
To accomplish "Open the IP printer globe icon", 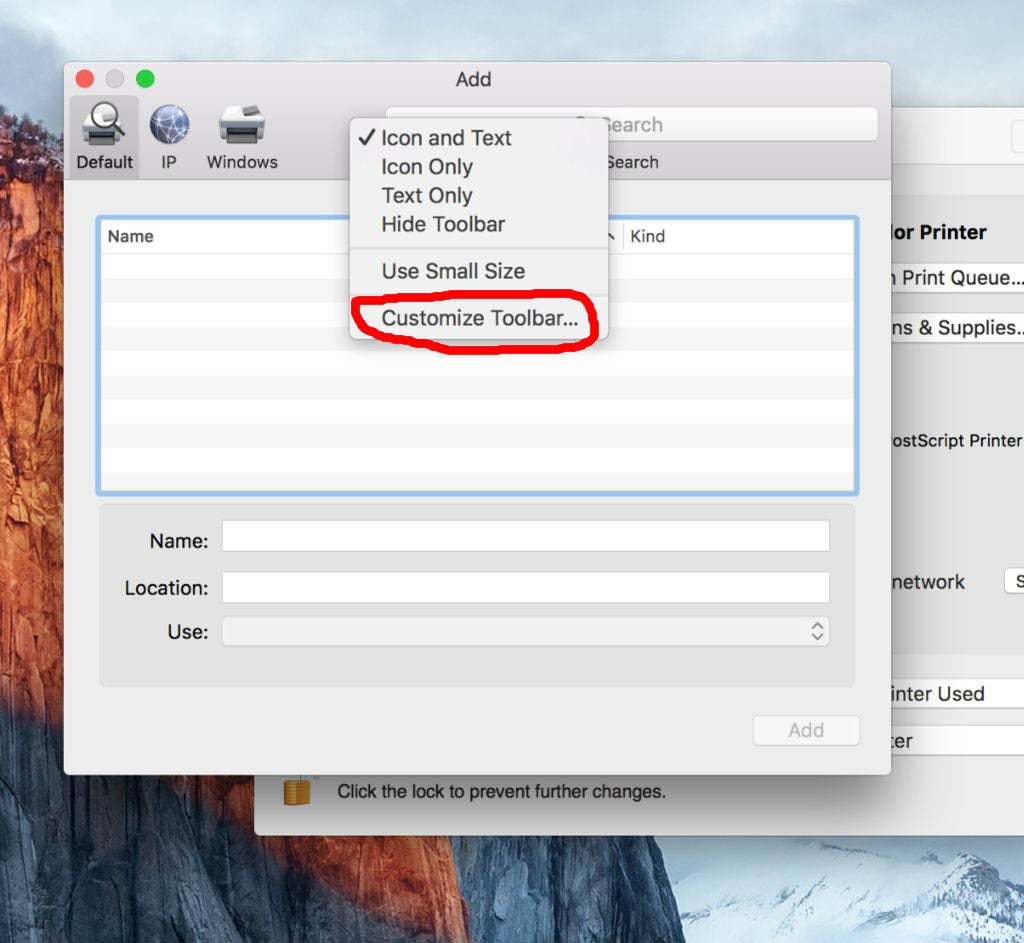I will [169, 127].
